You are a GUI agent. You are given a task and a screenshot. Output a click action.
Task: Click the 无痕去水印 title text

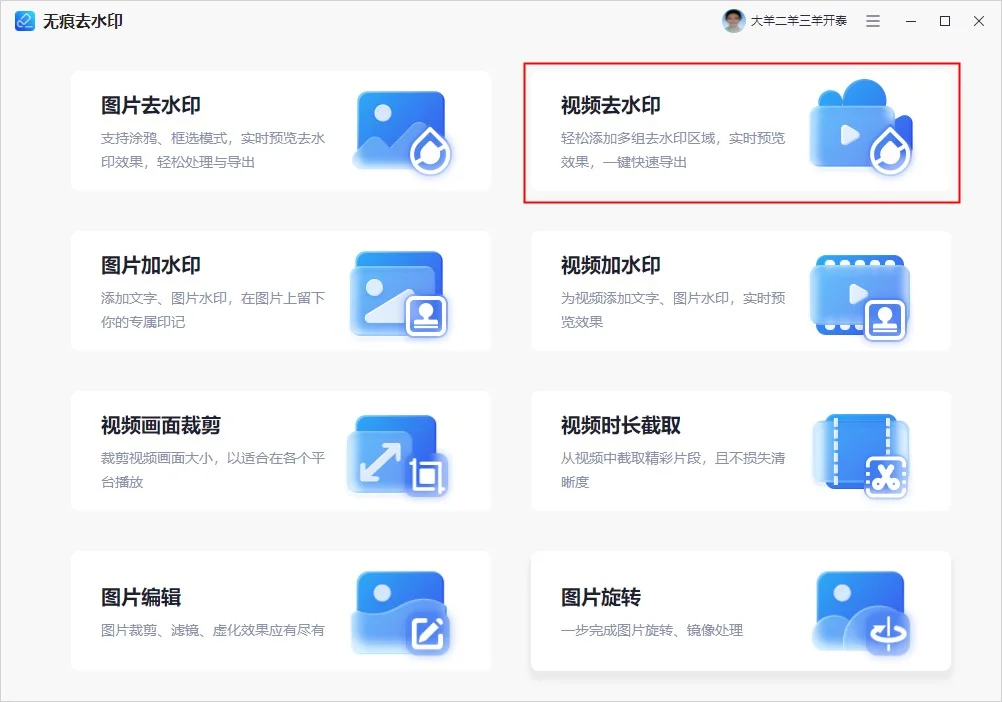(83, 21)
